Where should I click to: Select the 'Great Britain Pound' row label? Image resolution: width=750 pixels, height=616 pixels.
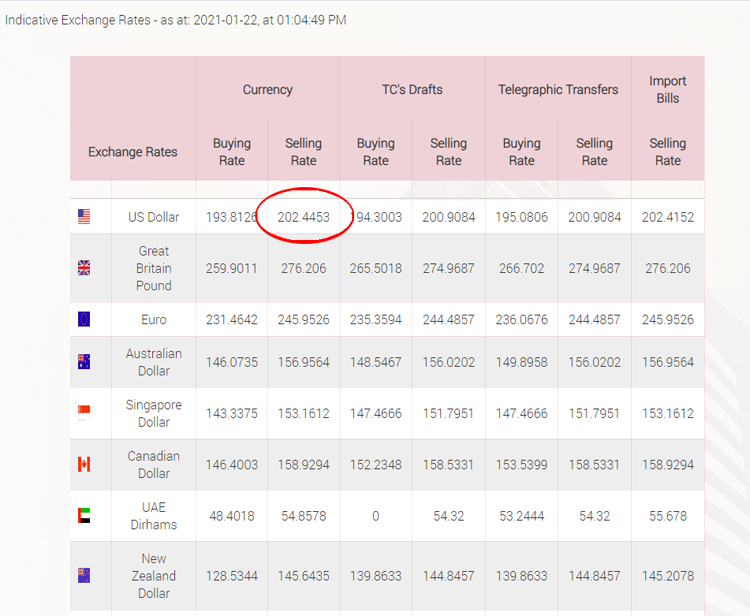(x=154, y=268)
